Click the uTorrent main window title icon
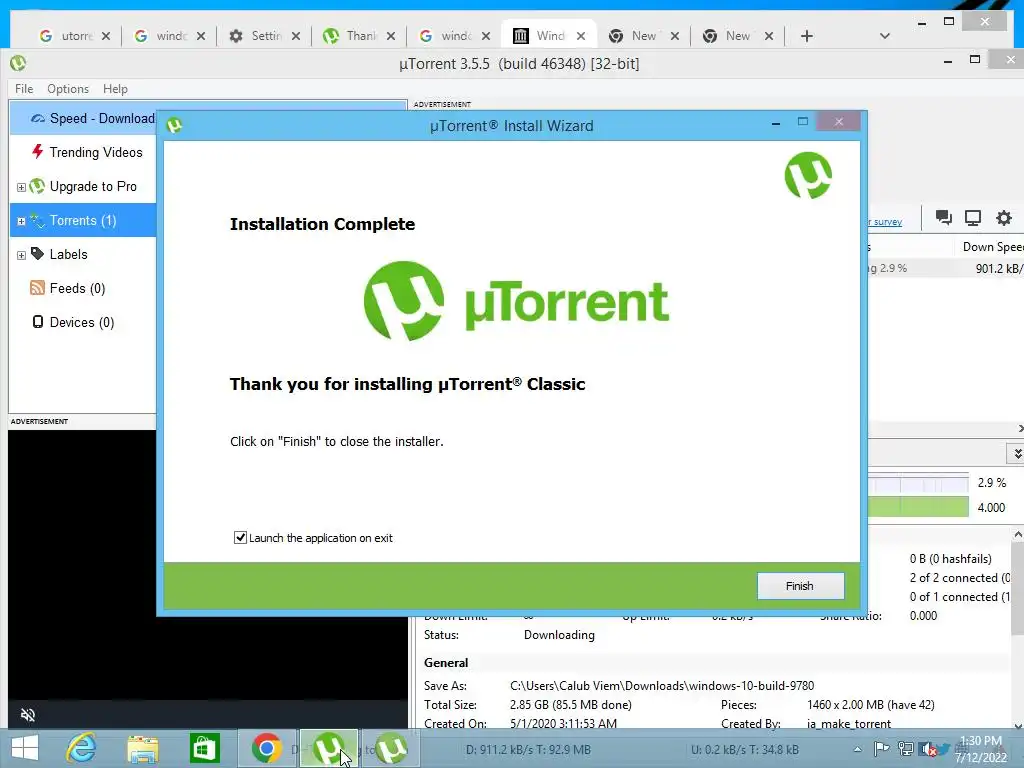Viewport: 1024px width, 768px height. coord(18,63)
